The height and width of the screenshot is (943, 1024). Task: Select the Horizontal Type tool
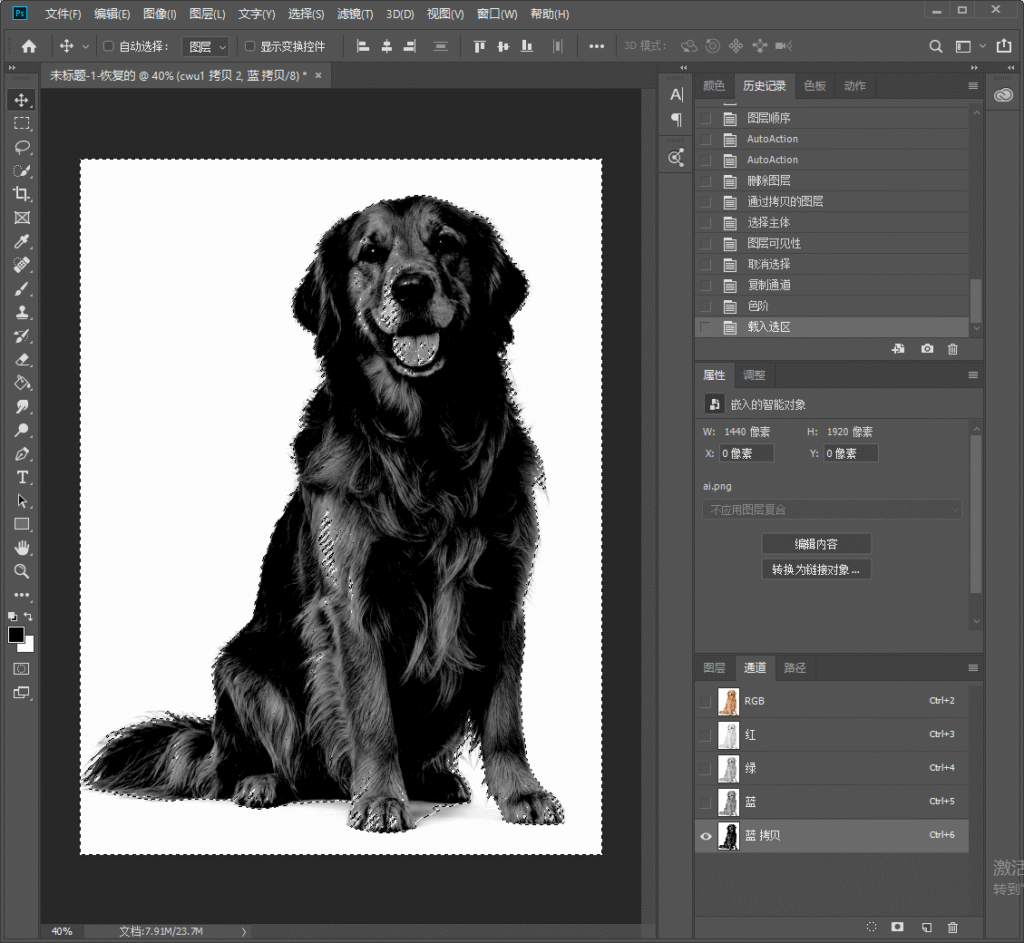(x=22, y=477)
